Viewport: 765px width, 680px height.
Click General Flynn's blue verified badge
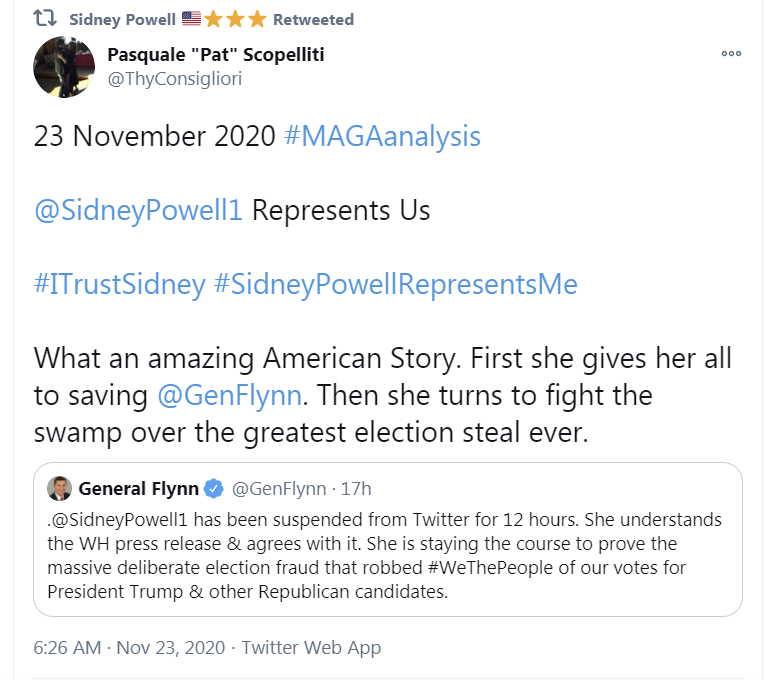point(213,488)
